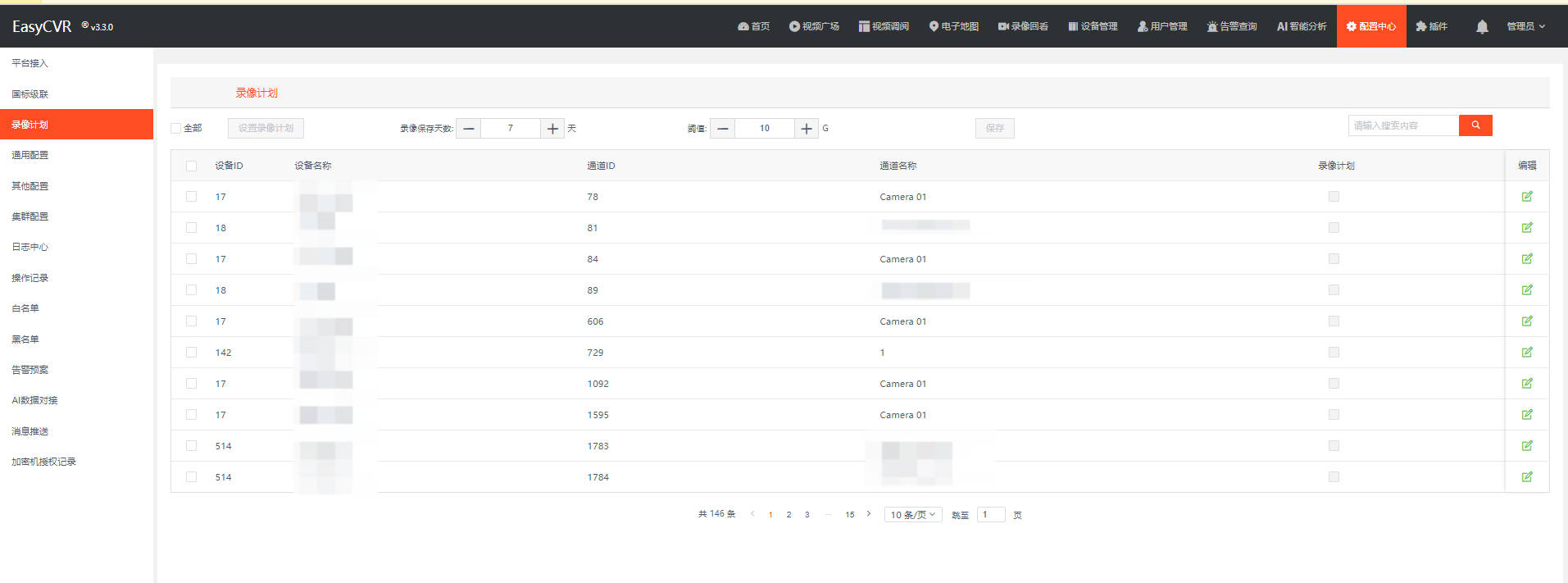Expand the 管理员 user dropdown
This screenshot has width=1568, height=583.
point(1525,27)
